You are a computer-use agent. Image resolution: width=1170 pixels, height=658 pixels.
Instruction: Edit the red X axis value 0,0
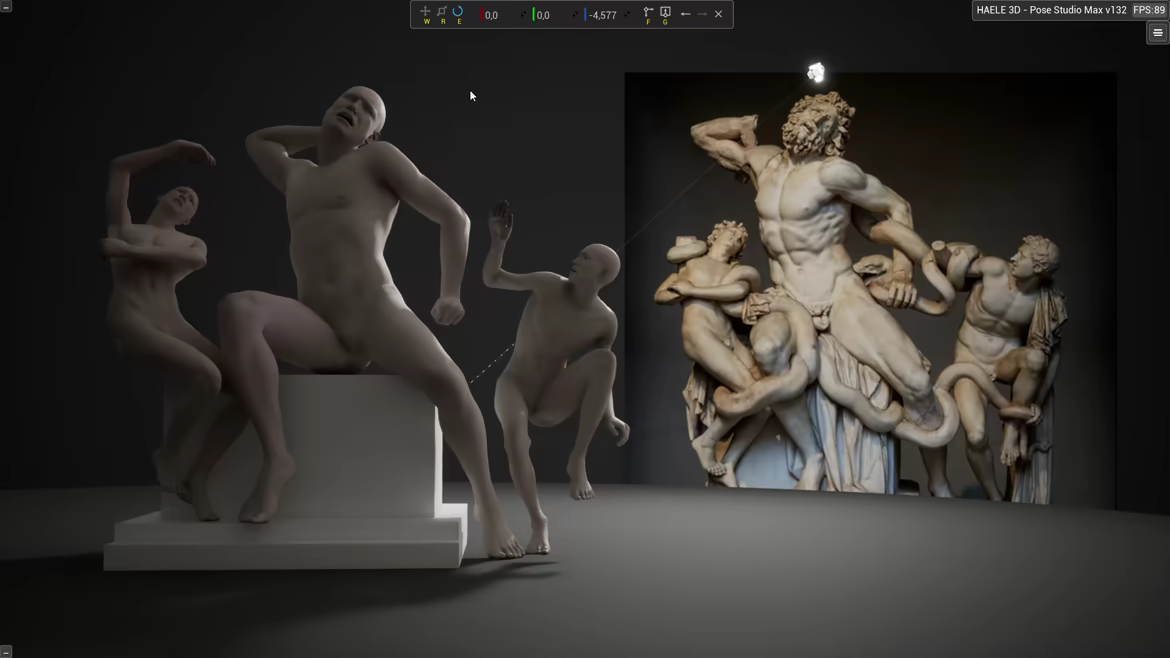coord(490,15)
